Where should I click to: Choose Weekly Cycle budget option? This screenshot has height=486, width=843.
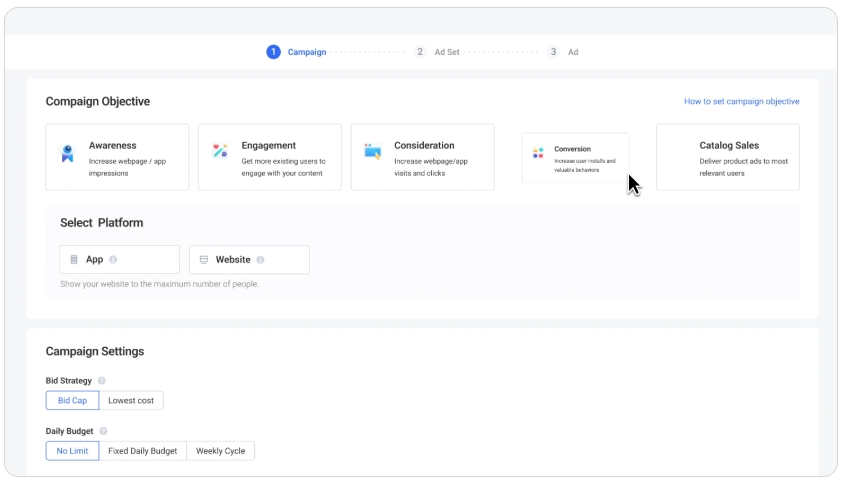[220, 451]
